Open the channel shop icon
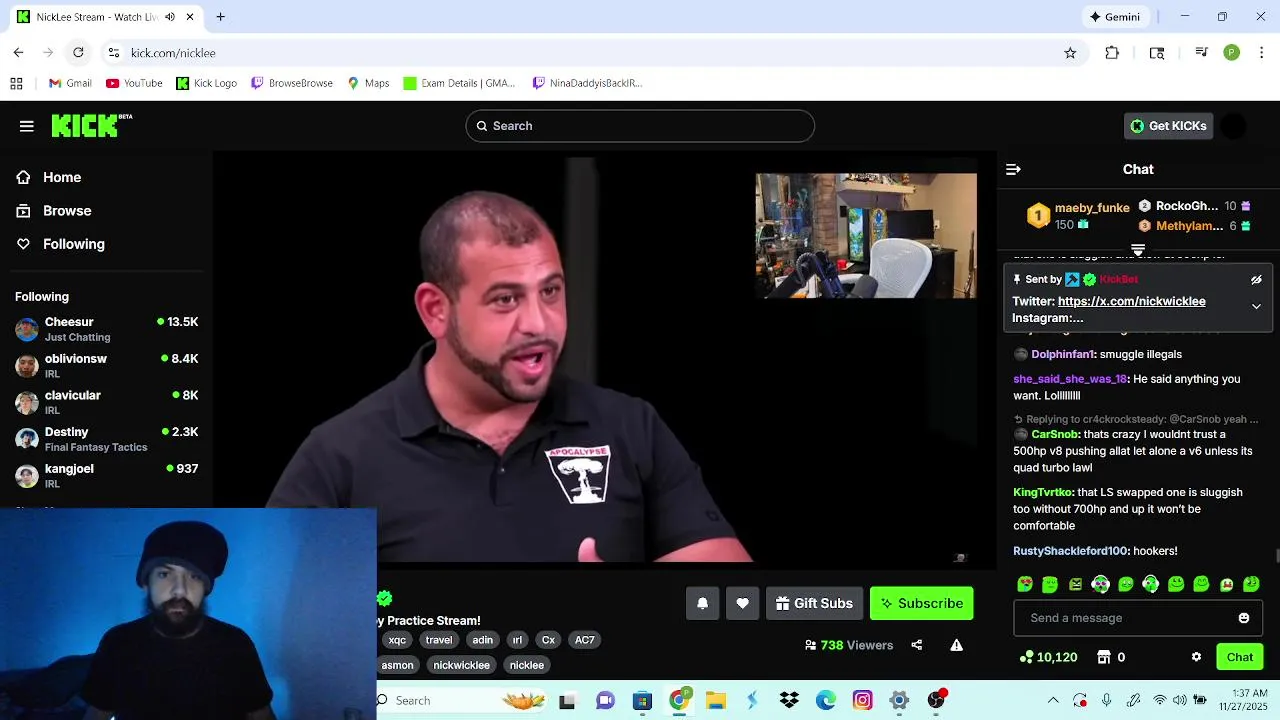Viewport: 1280px width, 720px height. tap(1104, 657)
